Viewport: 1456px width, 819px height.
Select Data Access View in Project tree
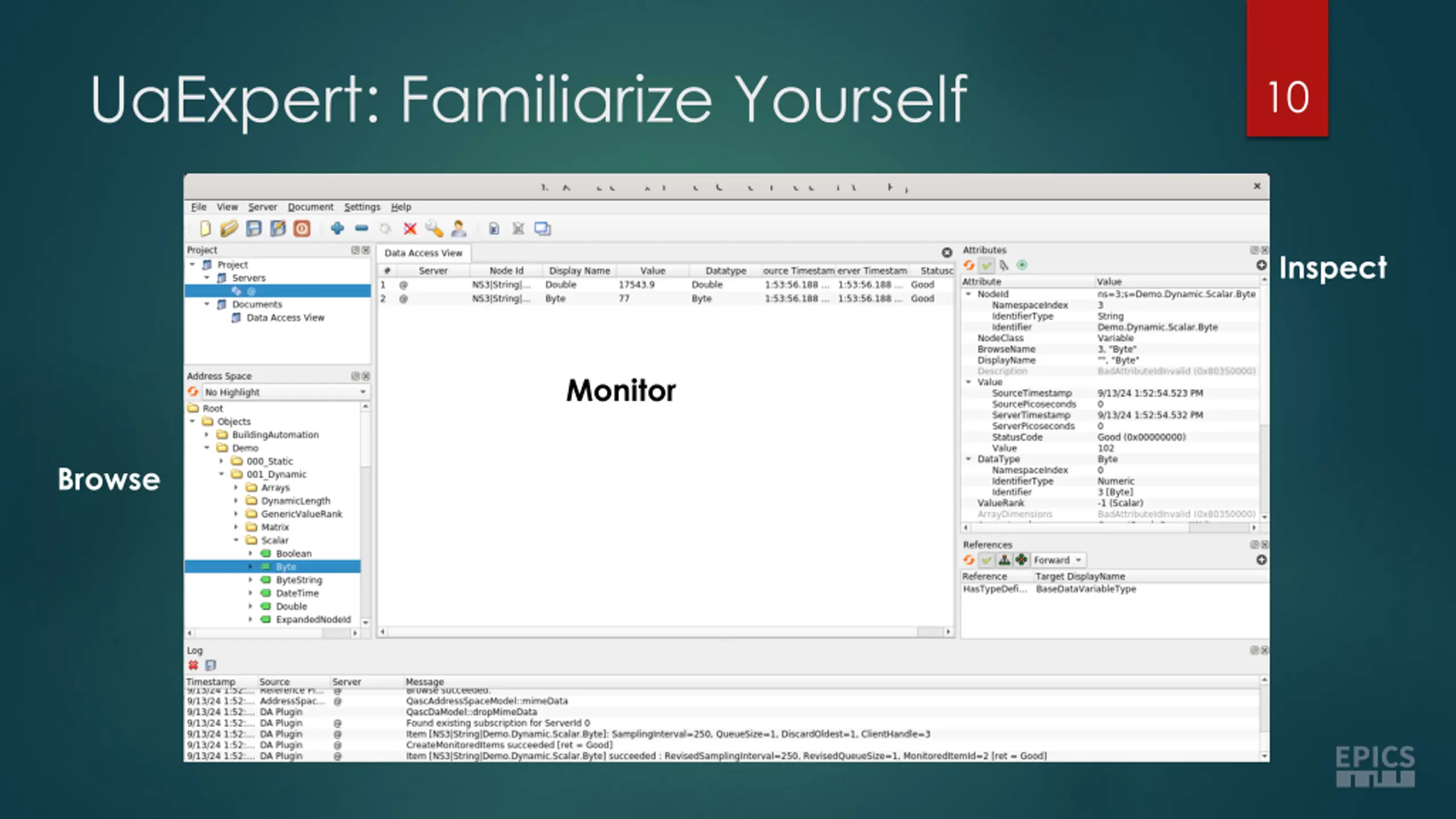pyautogui.click(x=285, y=317)
